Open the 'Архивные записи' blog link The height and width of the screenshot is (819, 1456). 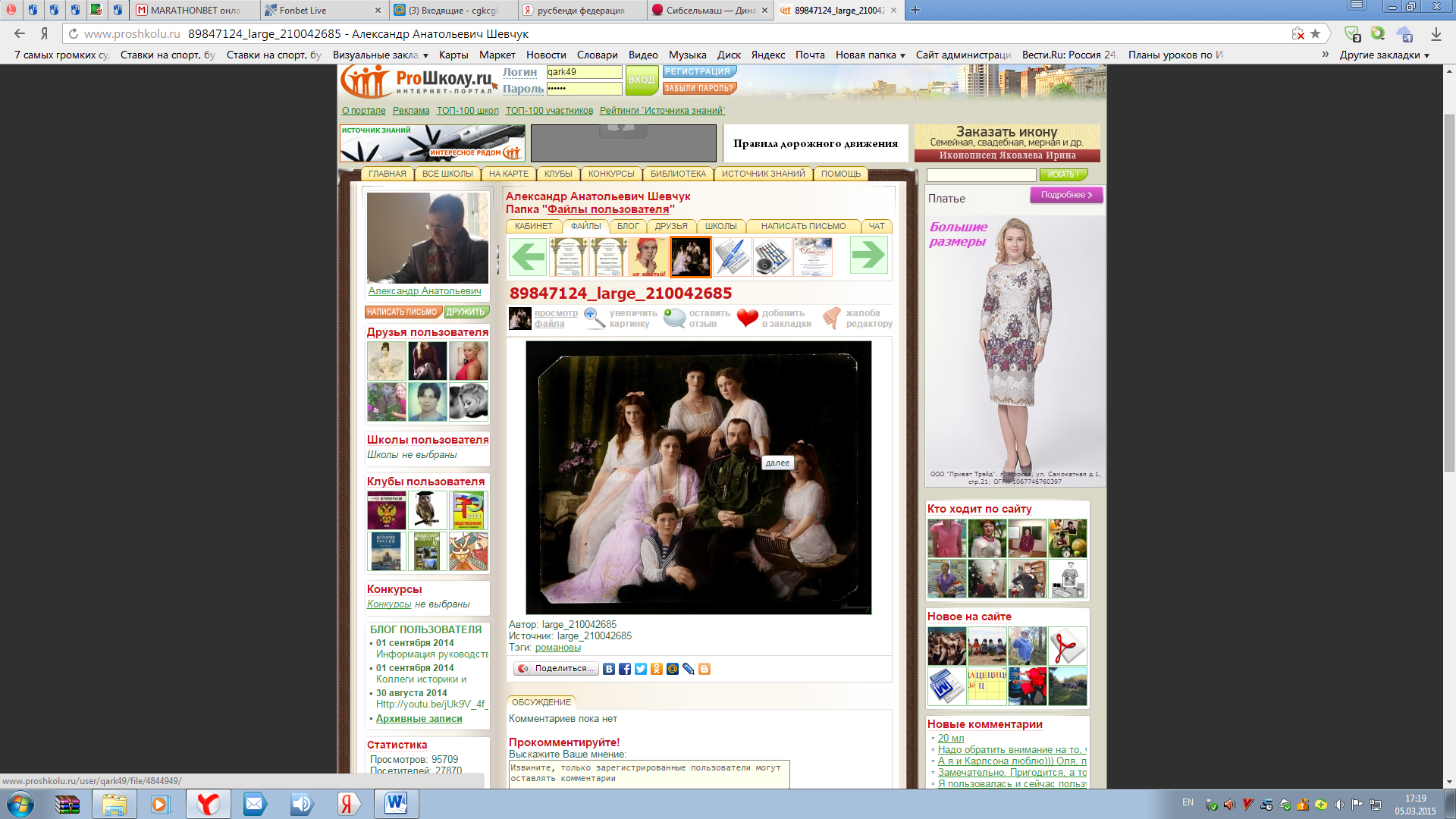tap(419, 719)
